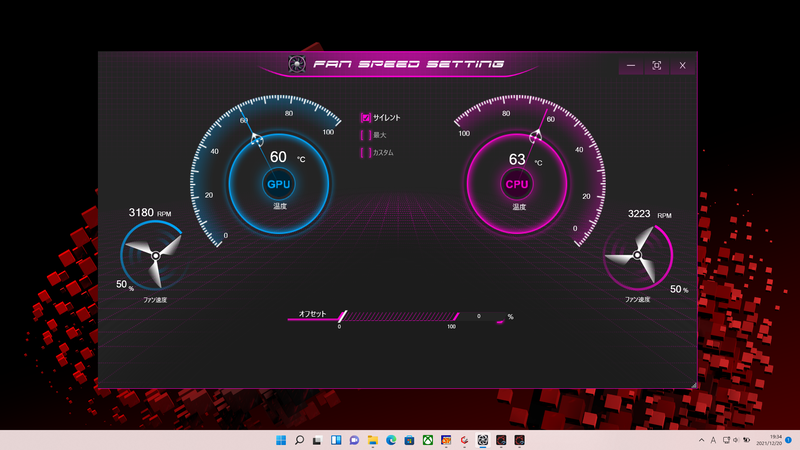Image resolution: width=800 pixels, height=450 pixels.
Task: Minimize the Fan Speed Setting window
Action: (x=631, y=65)
